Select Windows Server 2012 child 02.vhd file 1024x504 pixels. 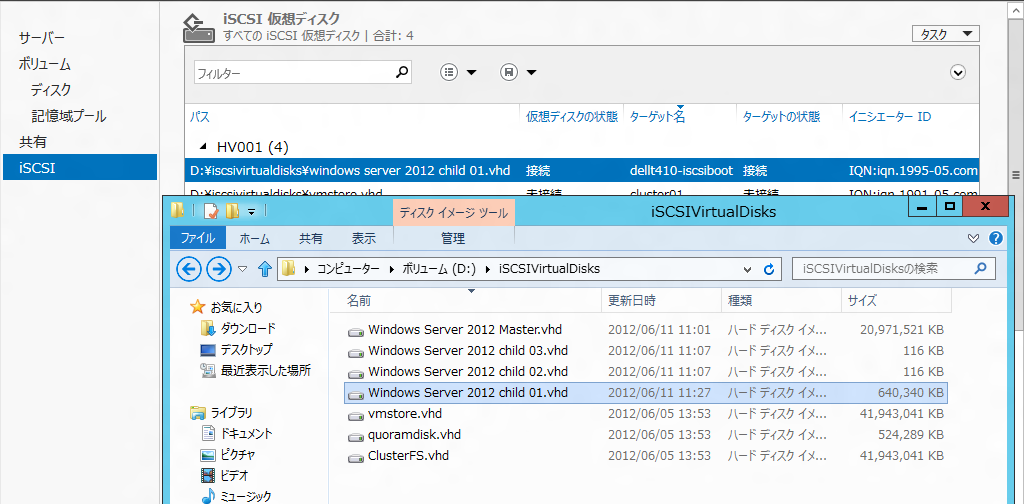tap(468, 371)
